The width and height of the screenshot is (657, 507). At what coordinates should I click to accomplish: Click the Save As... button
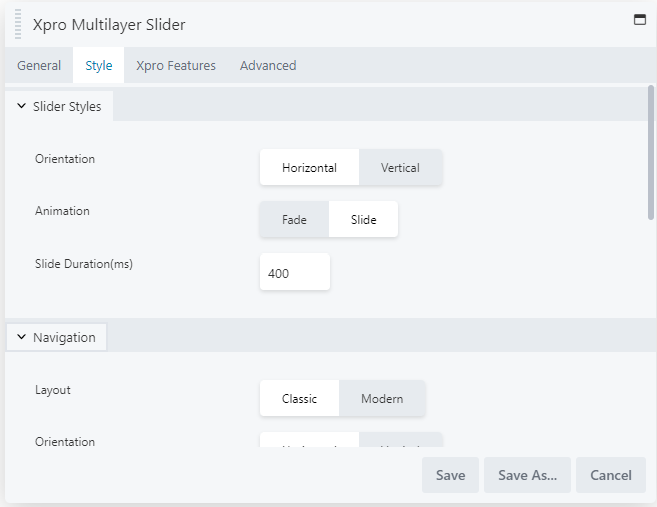527,475
